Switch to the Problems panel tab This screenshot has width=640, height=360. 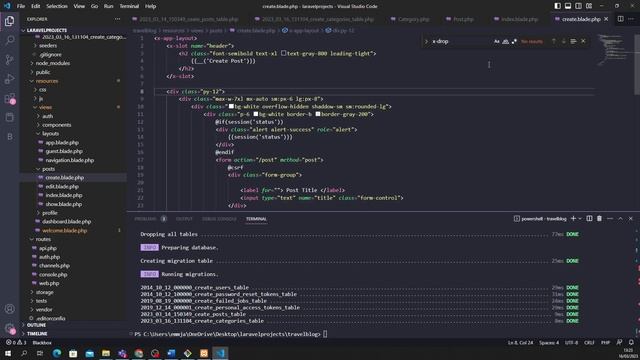coord(145,219)
